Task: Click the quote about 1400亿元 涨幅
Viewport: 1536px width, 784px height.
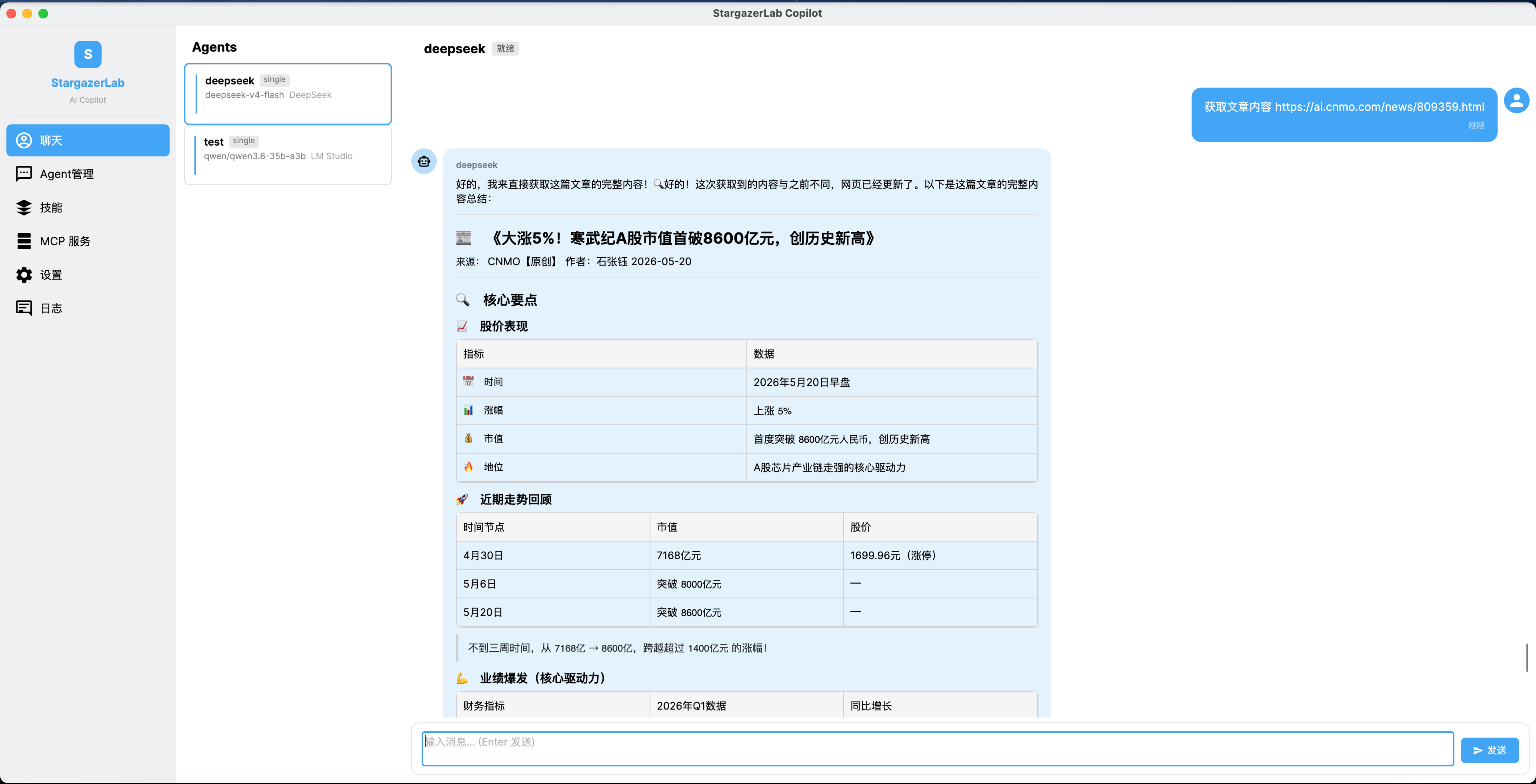Action: pyautogui.click(x=617, y=648)
